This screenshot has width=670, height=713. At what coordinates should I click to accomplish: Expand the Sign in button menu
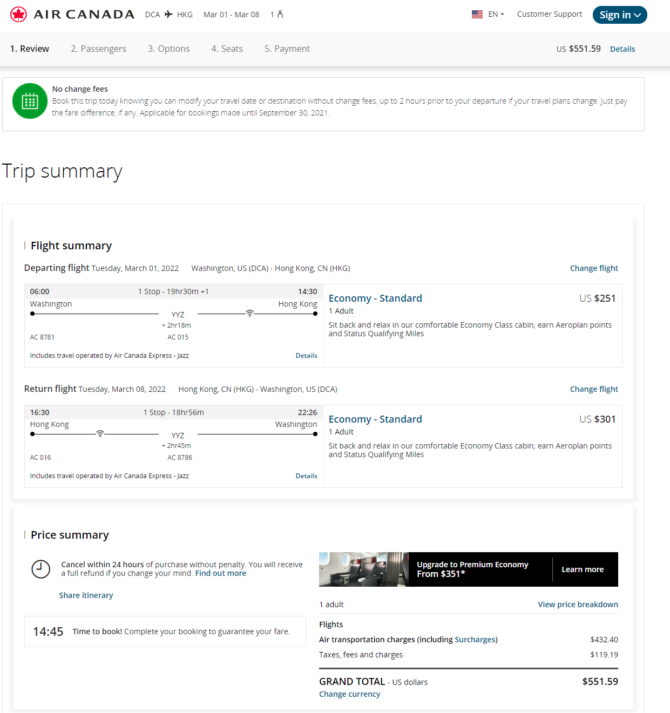click(620, 15)
